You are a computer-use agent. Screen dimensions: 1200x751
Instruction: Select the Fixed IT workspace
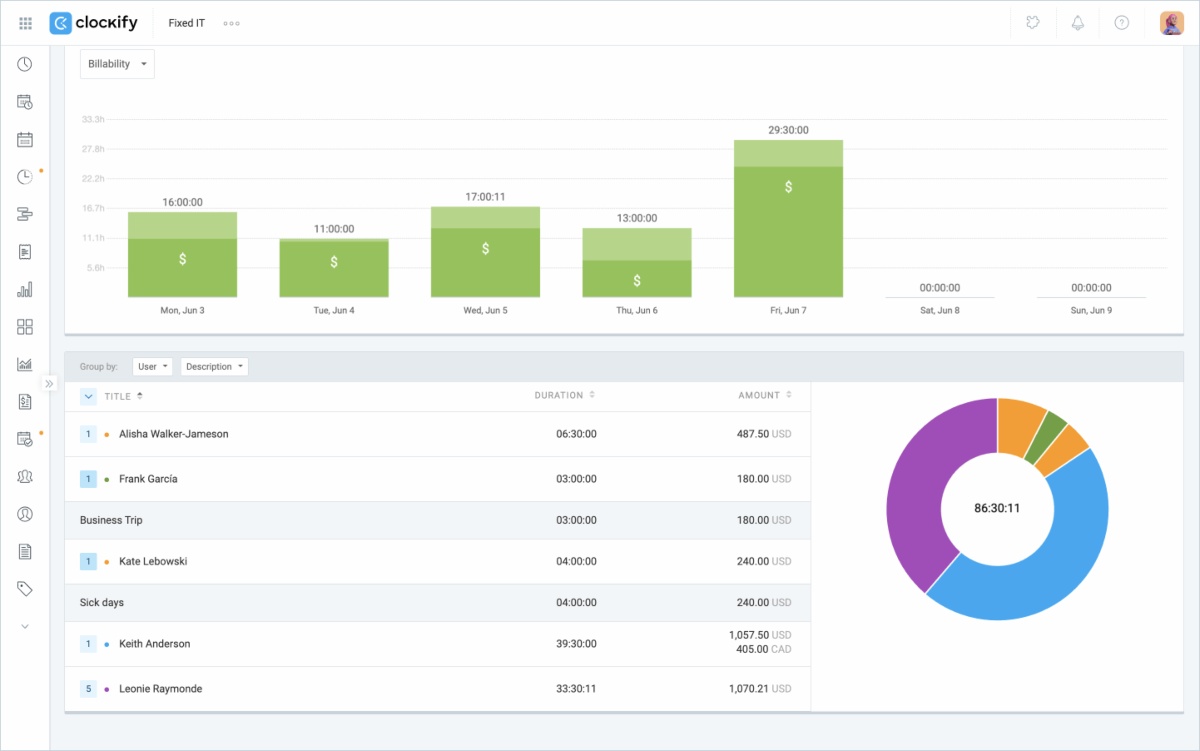click(x=186, y=22)
